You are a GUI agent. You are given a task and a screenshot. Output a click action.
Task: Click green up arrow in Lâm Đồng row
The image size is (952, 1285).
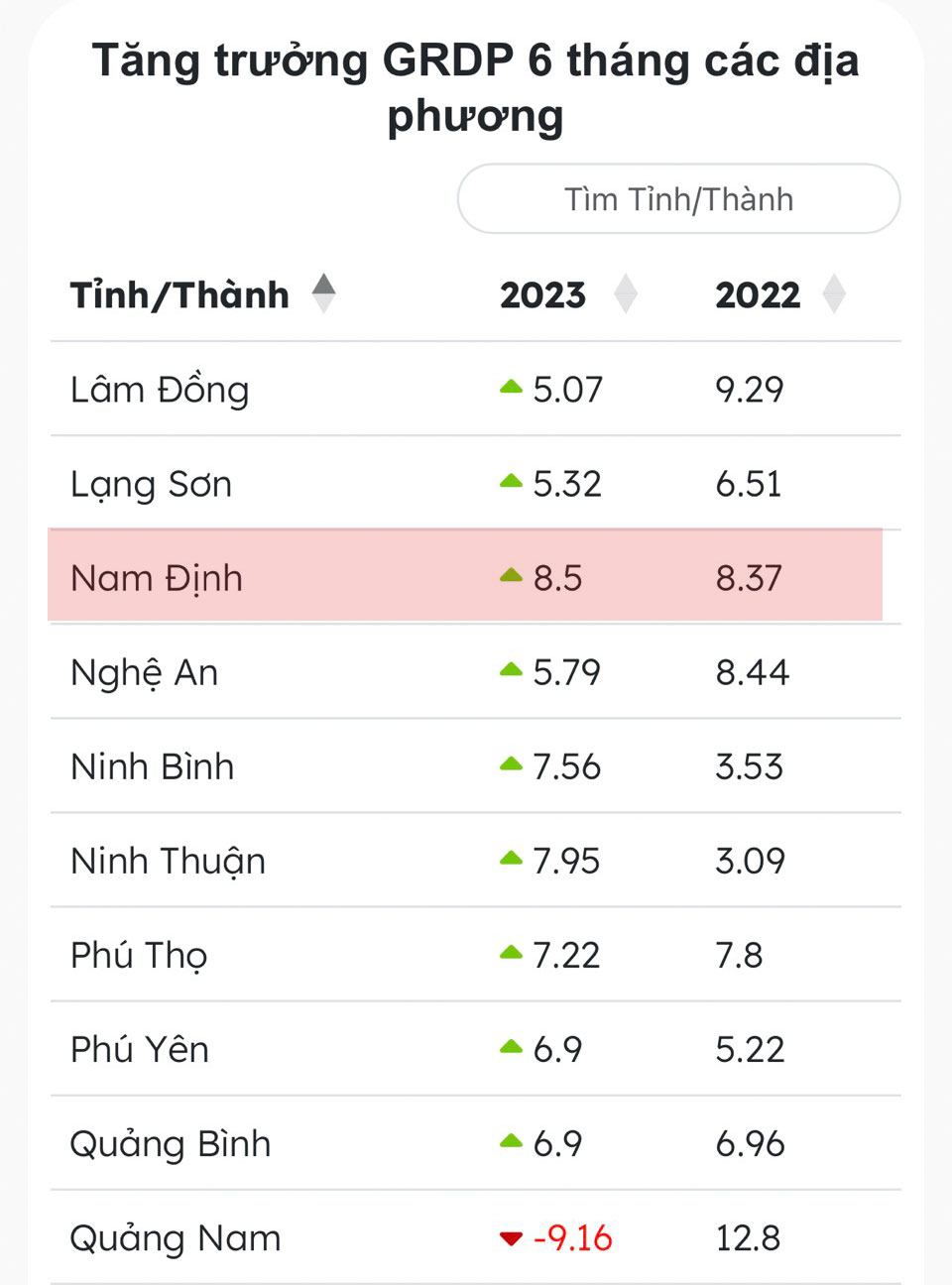point(511,387)
